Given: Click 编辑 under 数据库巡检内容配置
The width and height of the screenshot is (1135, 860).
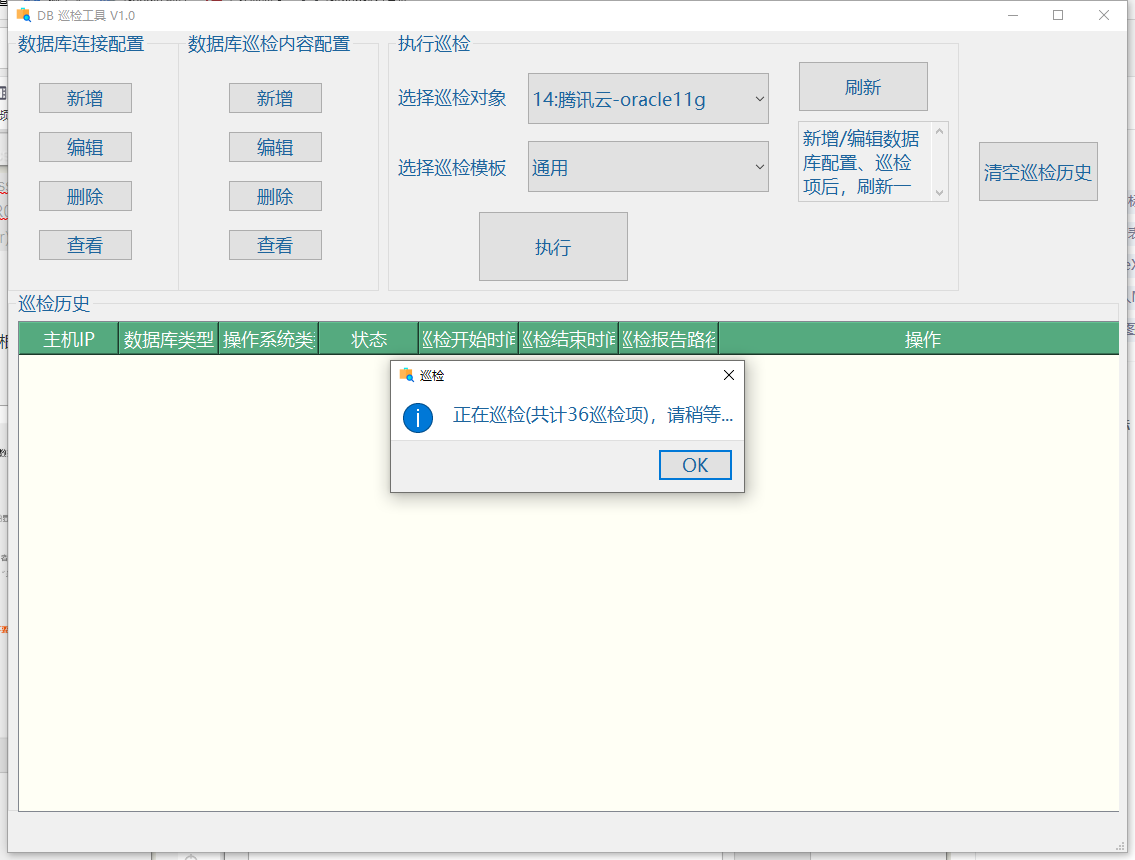Looking at the screenshot, I should coord(275,147).
